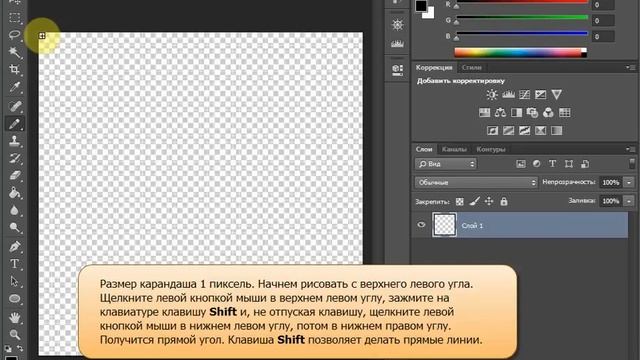Image resolution: width=640 pixels, height=360 pixels.
Task: Select the Dodge tool
Action: pyautogui.click(x=15, y=228)
